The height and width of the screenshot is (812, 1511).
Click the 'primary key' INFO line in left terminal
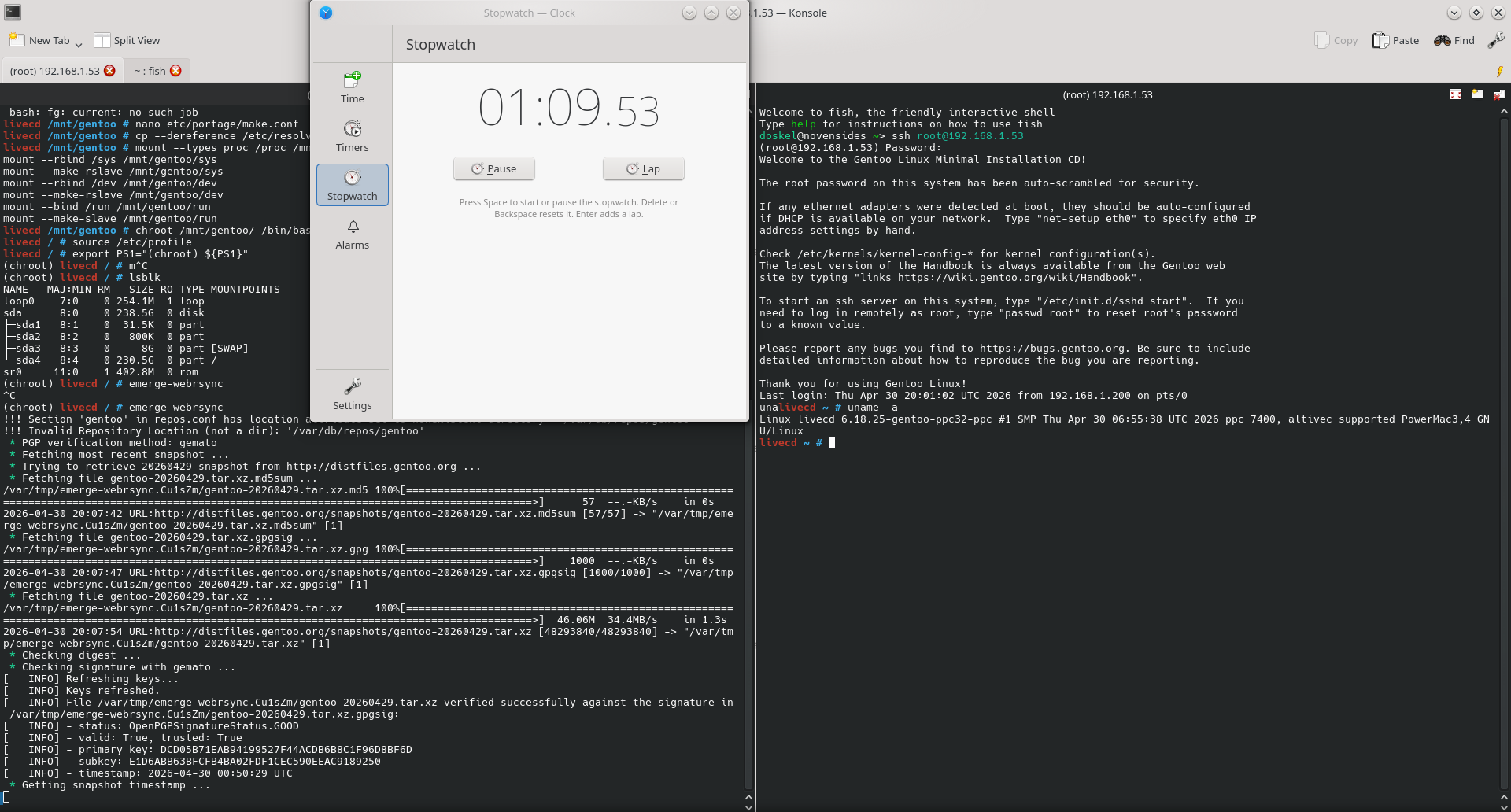[x=208, y=750]
